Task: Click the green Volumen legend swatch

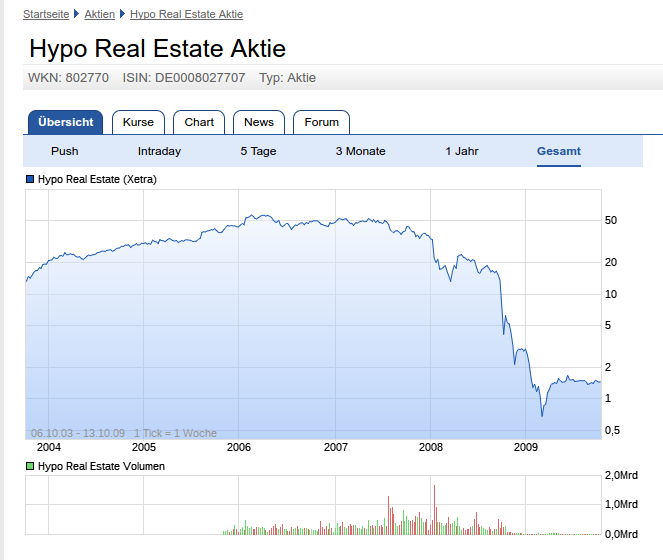Action: pyautogui.click(x=30, y=466)
